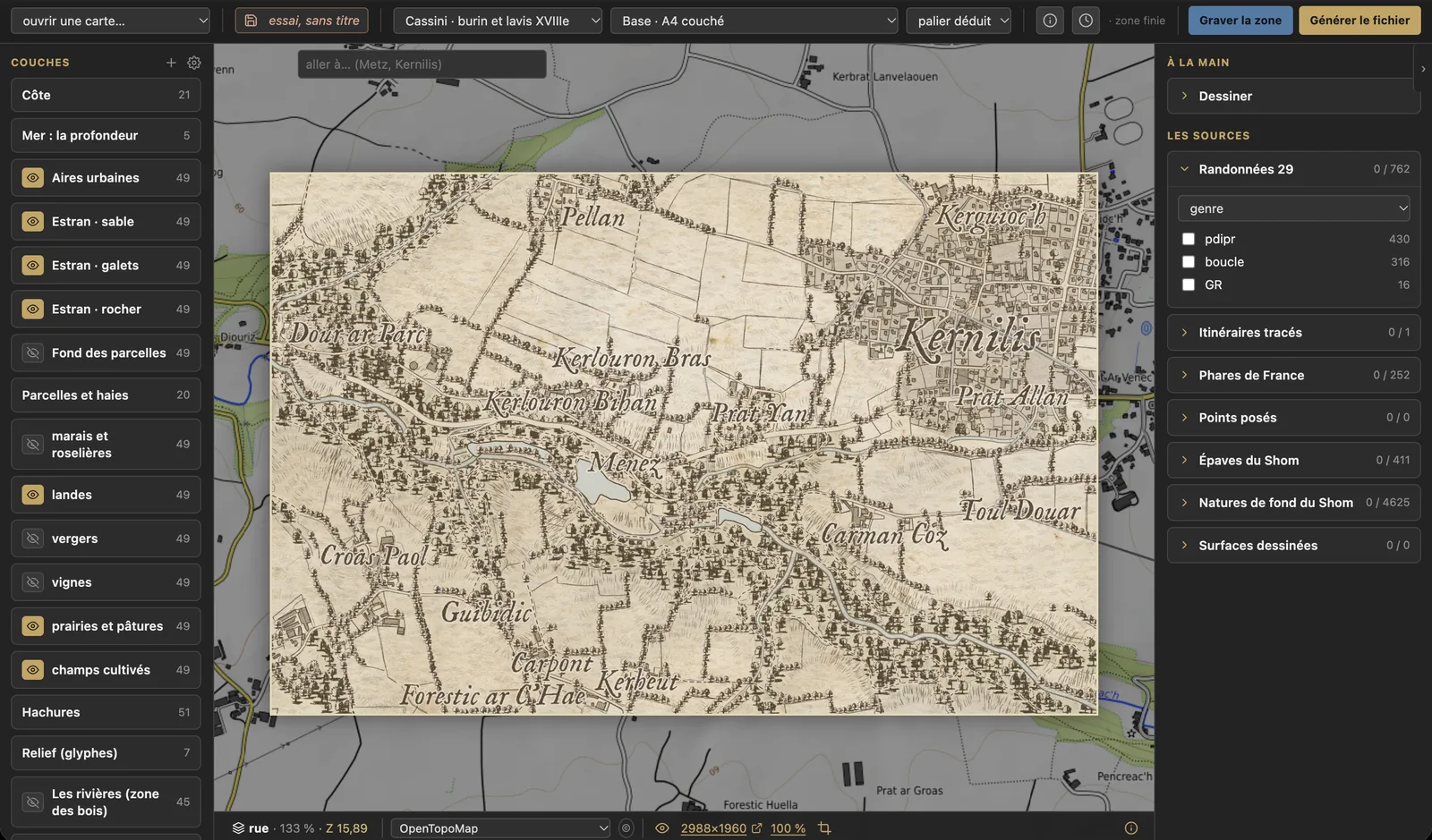Hide the landes layer
Screen dimensions: 1432x840
(33, 495)
